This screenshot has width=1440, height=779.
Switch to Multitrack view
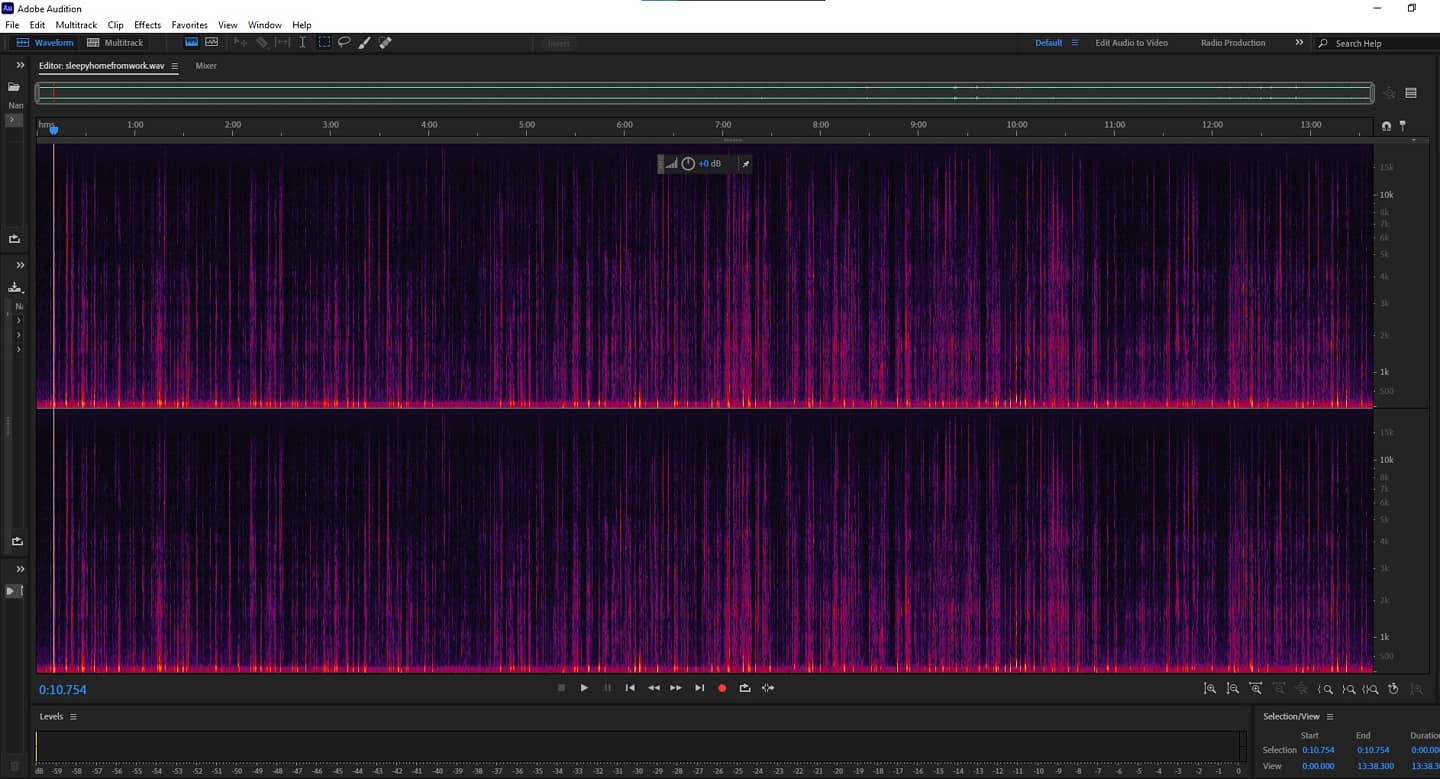pos(115,43)
